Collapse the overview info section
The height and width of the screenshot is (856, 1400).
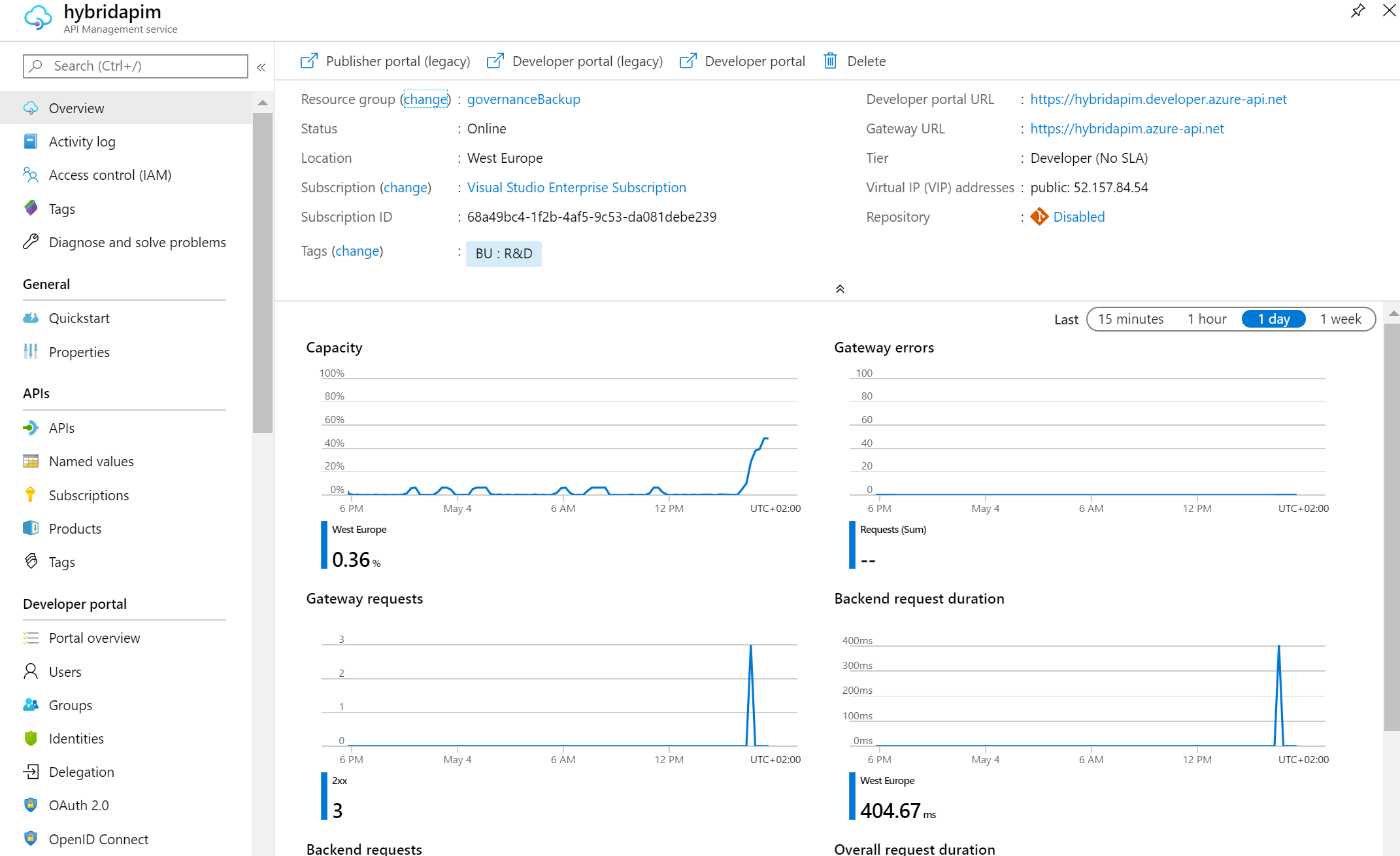click(840, 289)
